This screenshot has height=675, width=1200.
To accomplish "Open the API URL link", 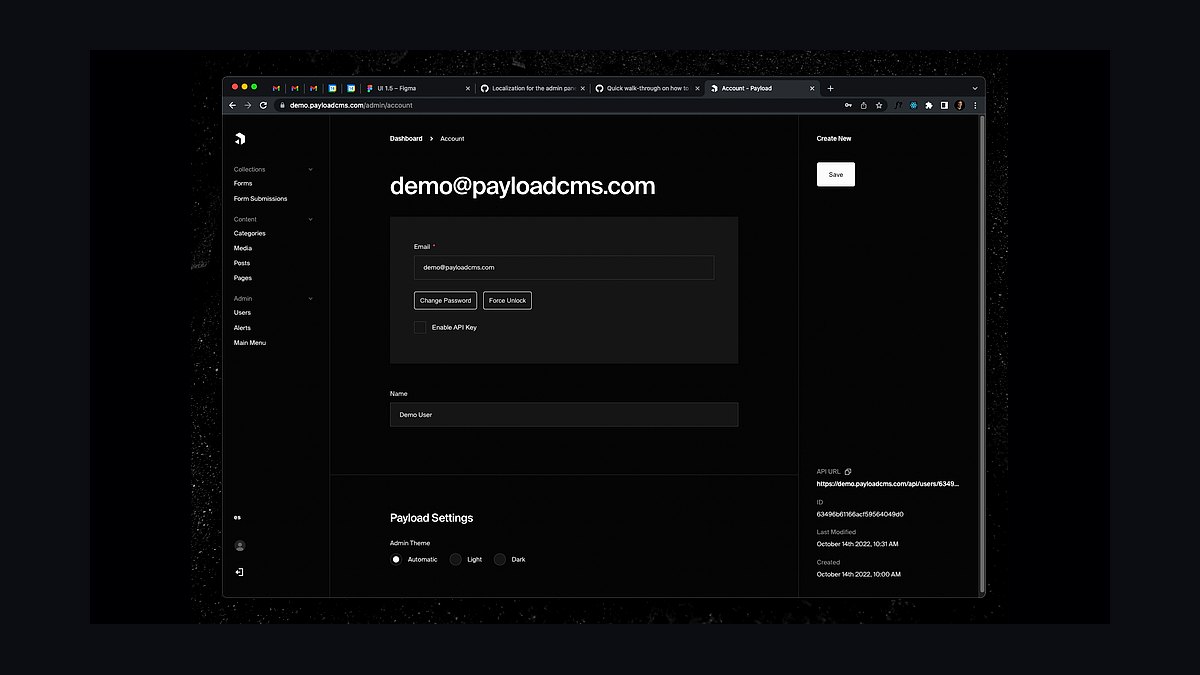I will 888,483.
